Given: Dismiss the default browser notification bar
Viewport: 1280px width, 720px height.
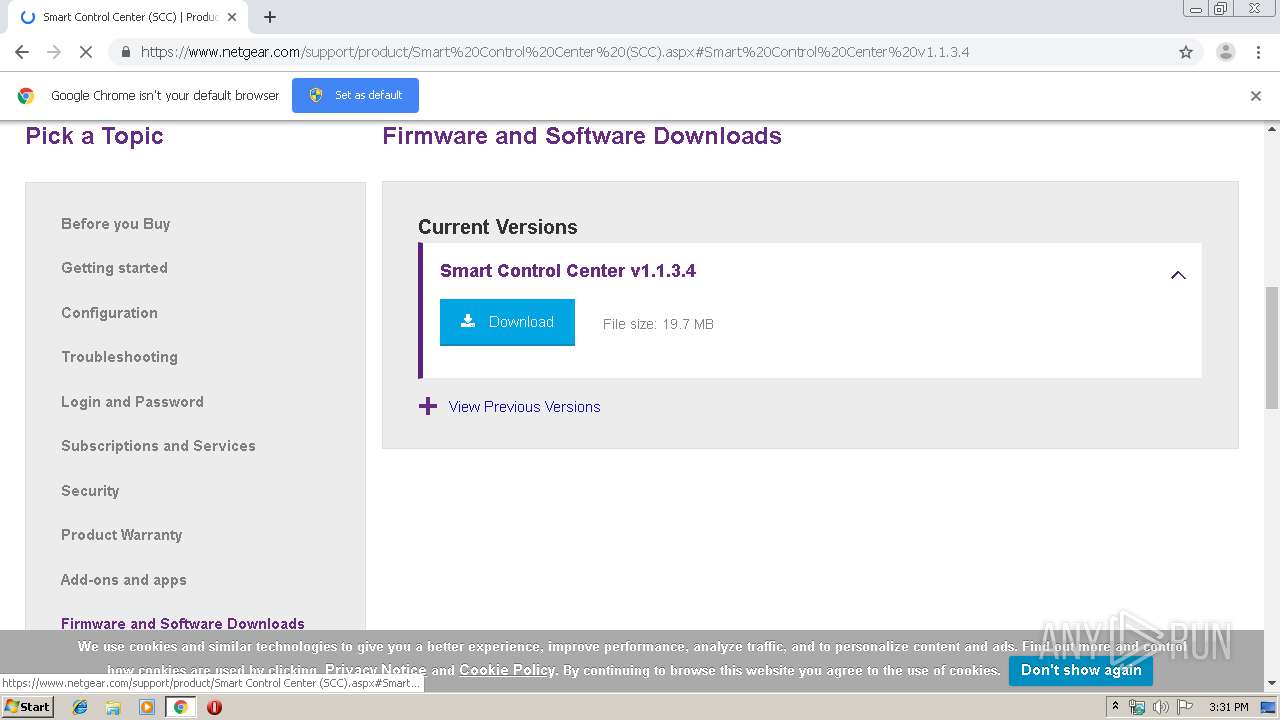Looking at the screenshot, I should (x=1256, y=96).
